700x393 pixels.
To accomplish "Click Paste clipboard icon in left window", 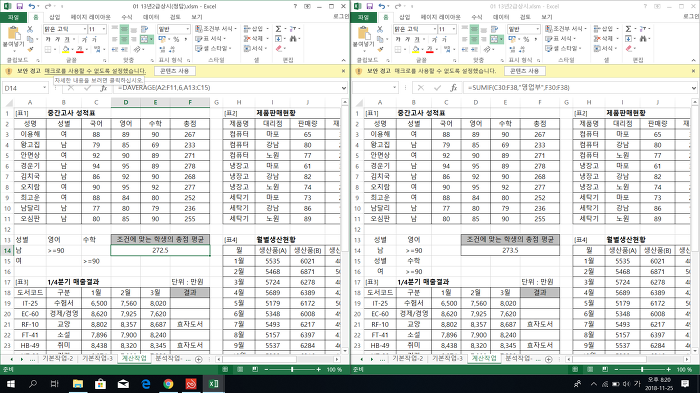I will click(x=13, y=33).
